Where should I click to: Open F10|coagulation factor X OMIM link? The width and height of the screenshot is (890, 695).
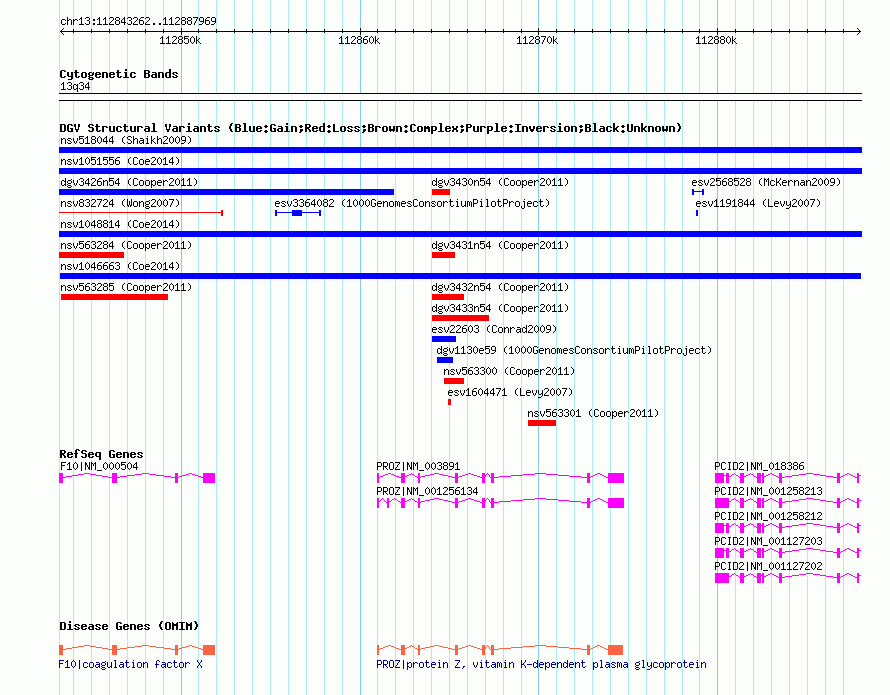(x=131, y=664)
